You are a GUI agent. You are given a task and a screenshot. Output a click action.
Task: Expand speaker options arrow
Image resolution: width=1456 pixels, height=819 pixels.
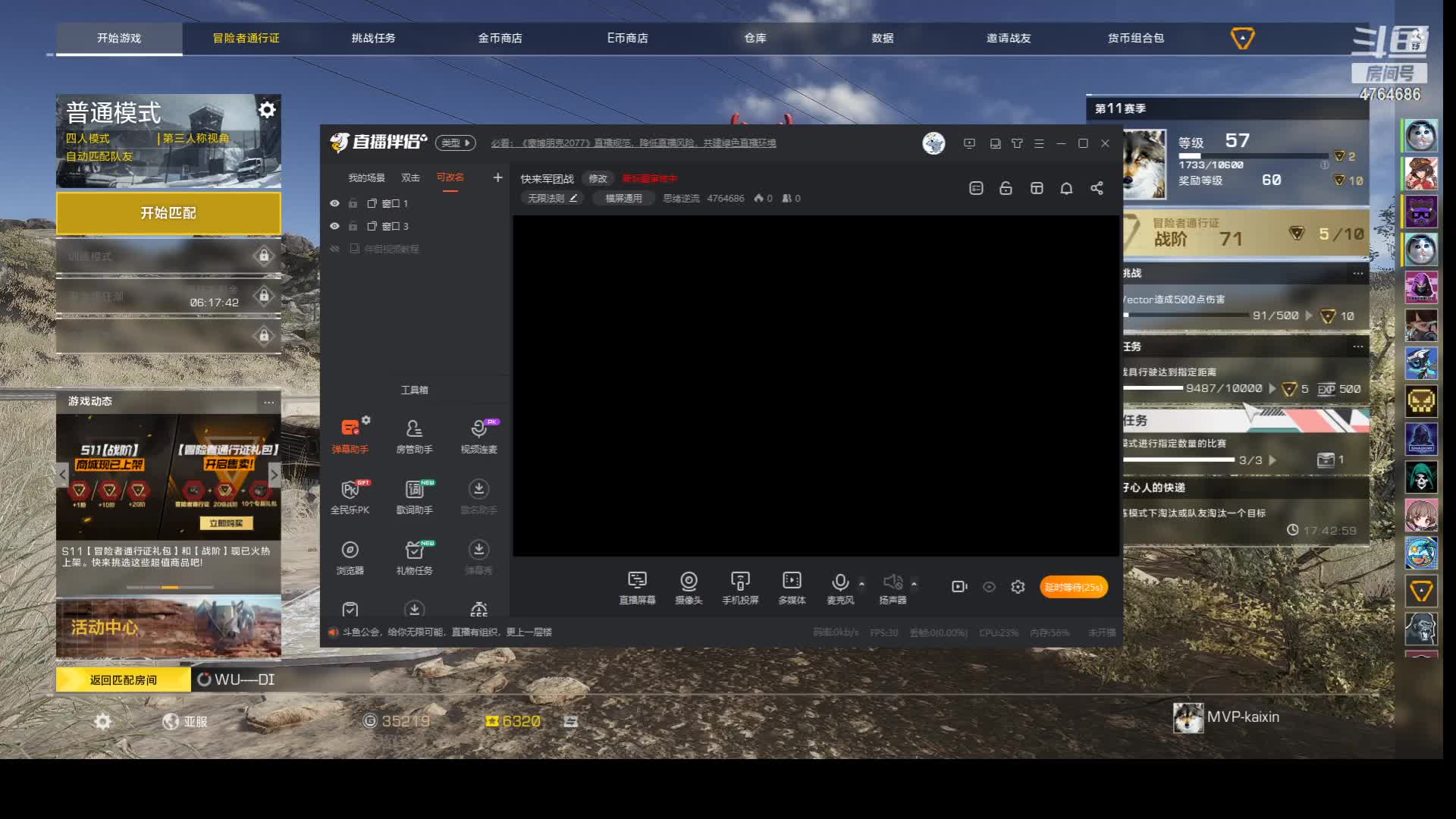[x=914, y=583]
